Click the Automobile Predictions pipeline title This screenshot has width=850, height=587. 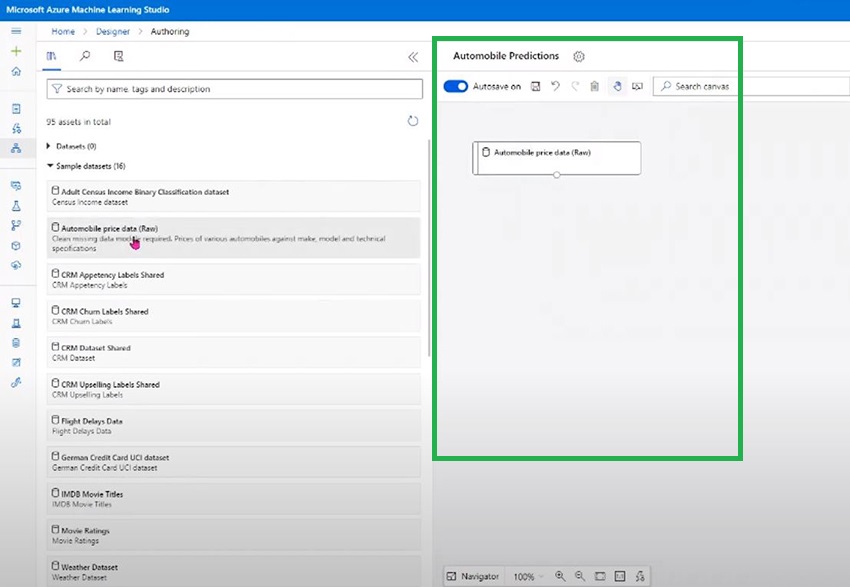pyautogui.click(x=506, y=56)
